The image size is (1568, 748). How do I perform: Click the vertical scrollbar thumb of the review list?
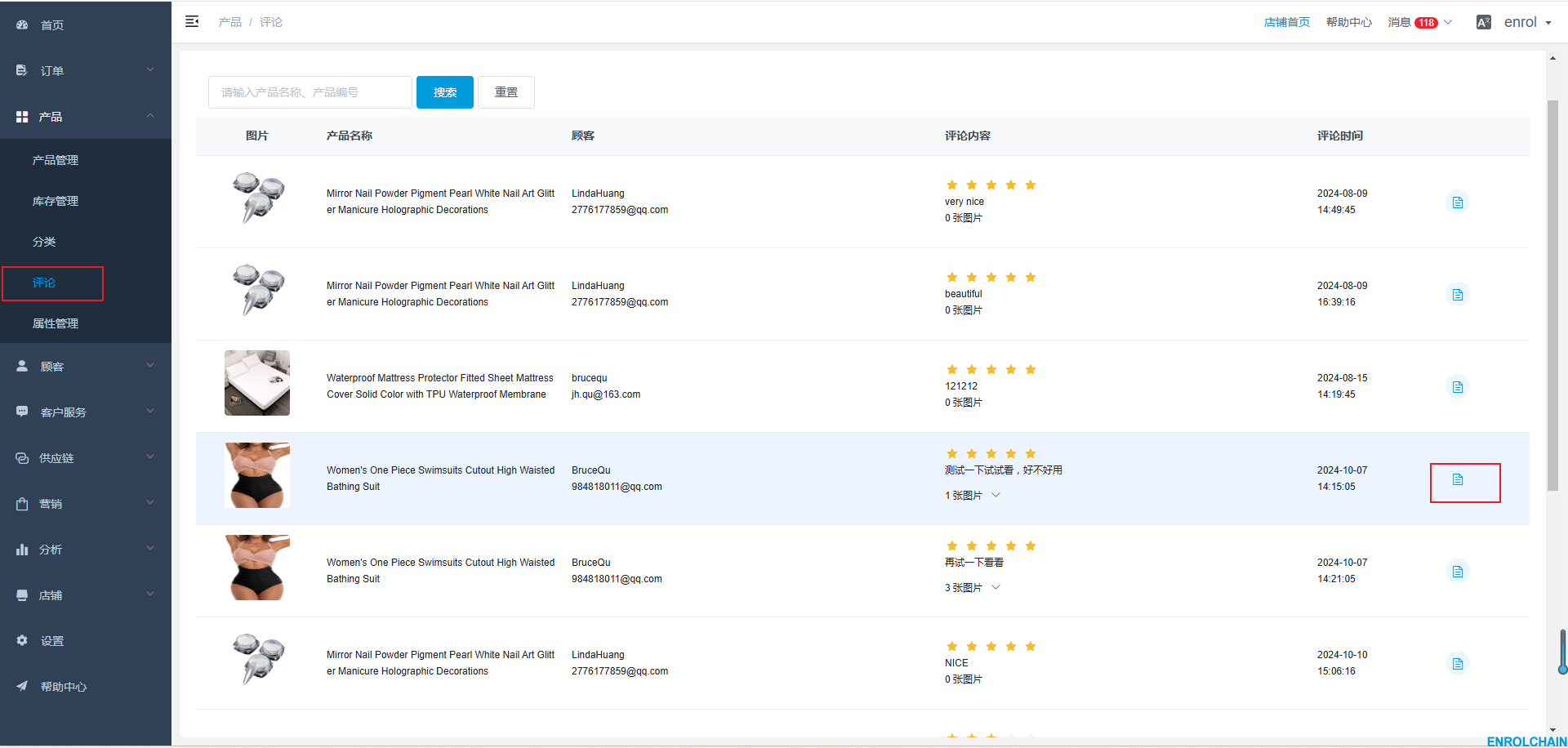point(1552,296)
